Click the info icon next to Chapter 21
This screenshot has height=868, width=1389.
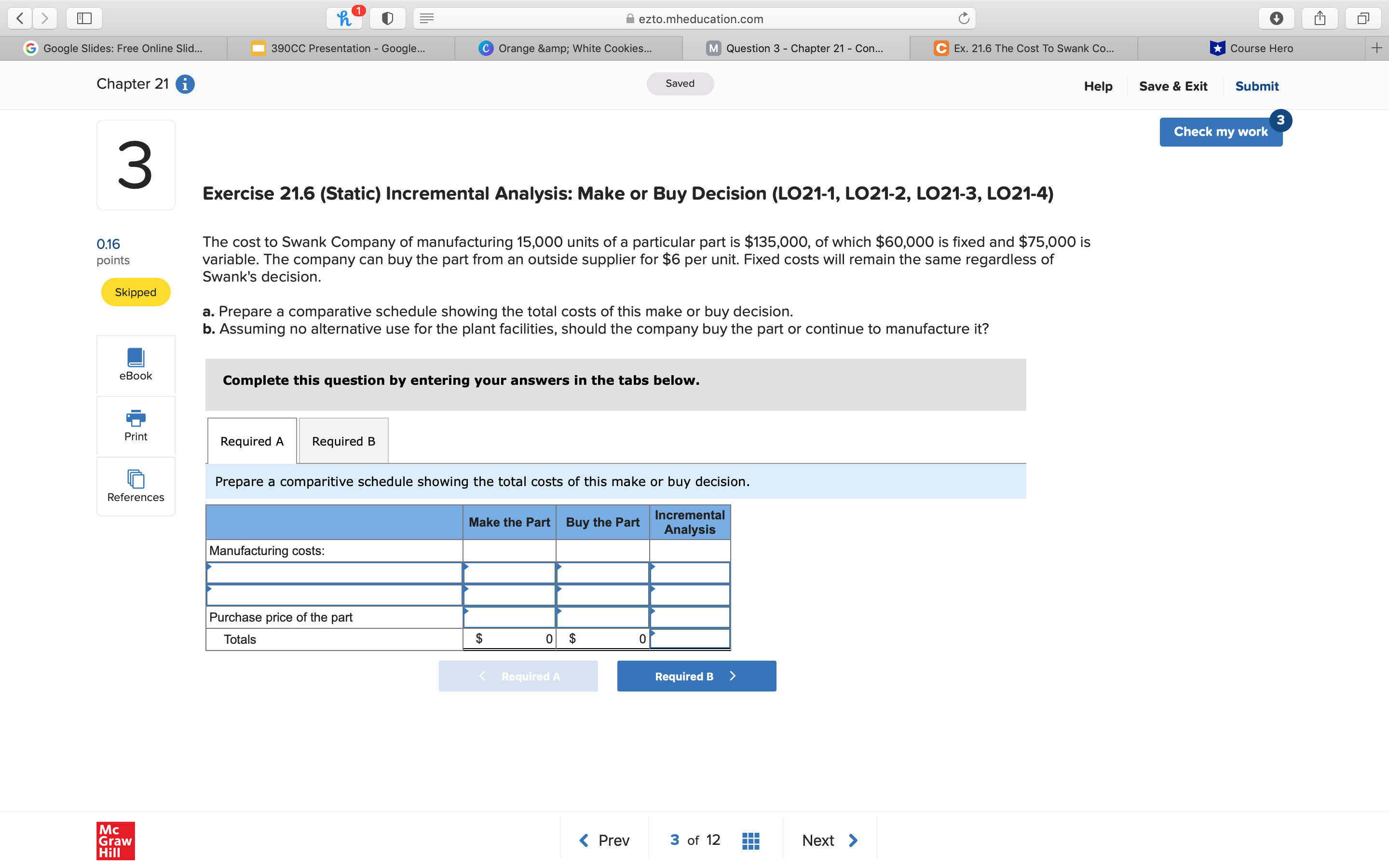(x=184, y=84)
